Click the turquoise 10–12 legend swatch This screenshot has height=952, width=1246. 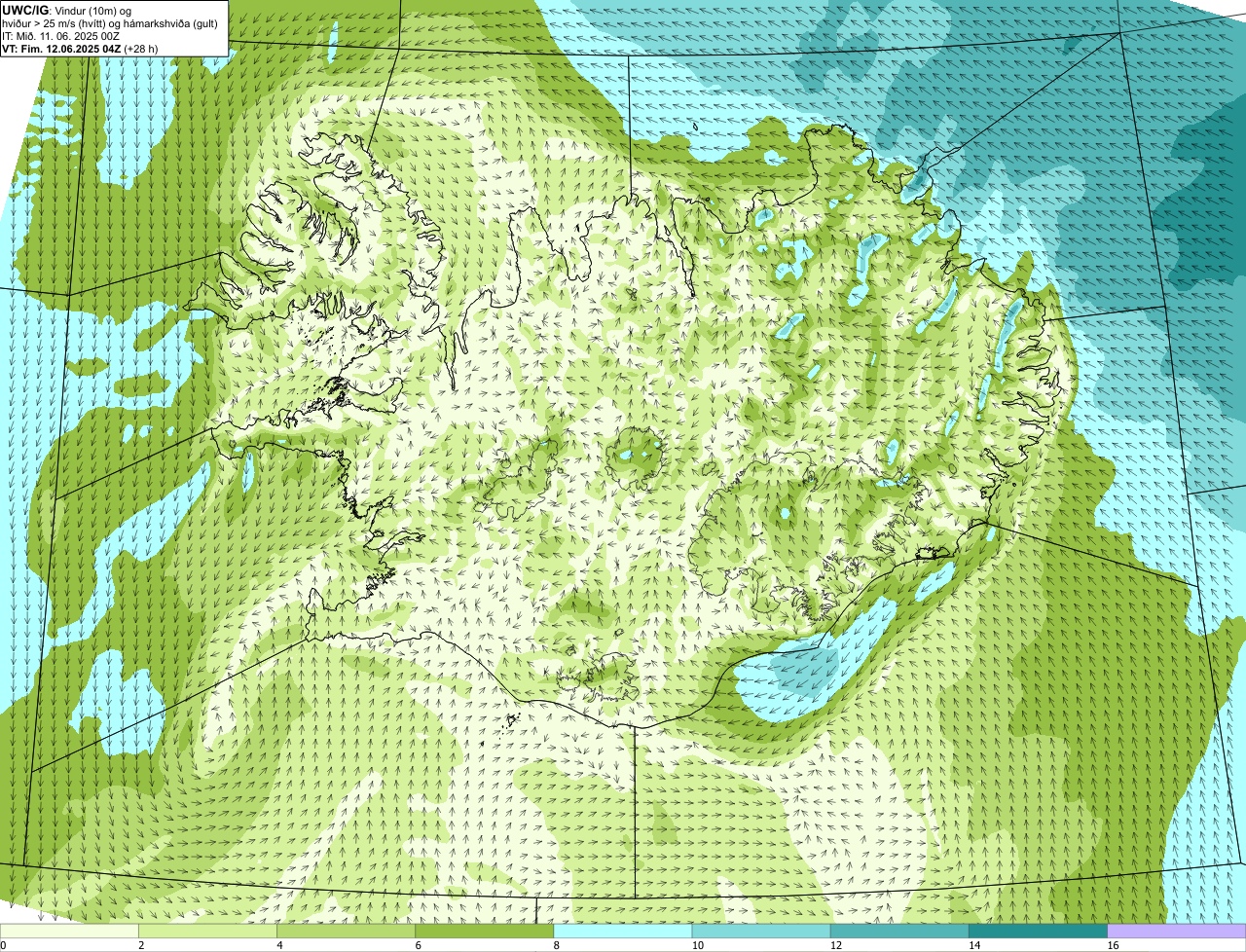tap(761, 931)
